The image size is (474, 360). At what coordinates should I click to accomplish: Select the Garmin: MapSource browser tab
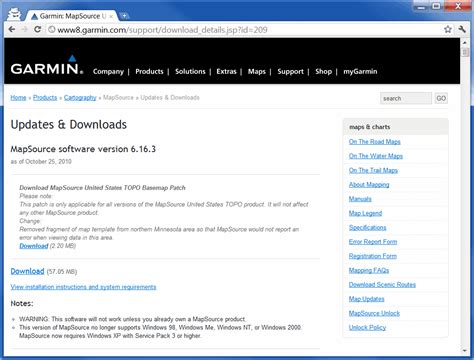(73, 16)
